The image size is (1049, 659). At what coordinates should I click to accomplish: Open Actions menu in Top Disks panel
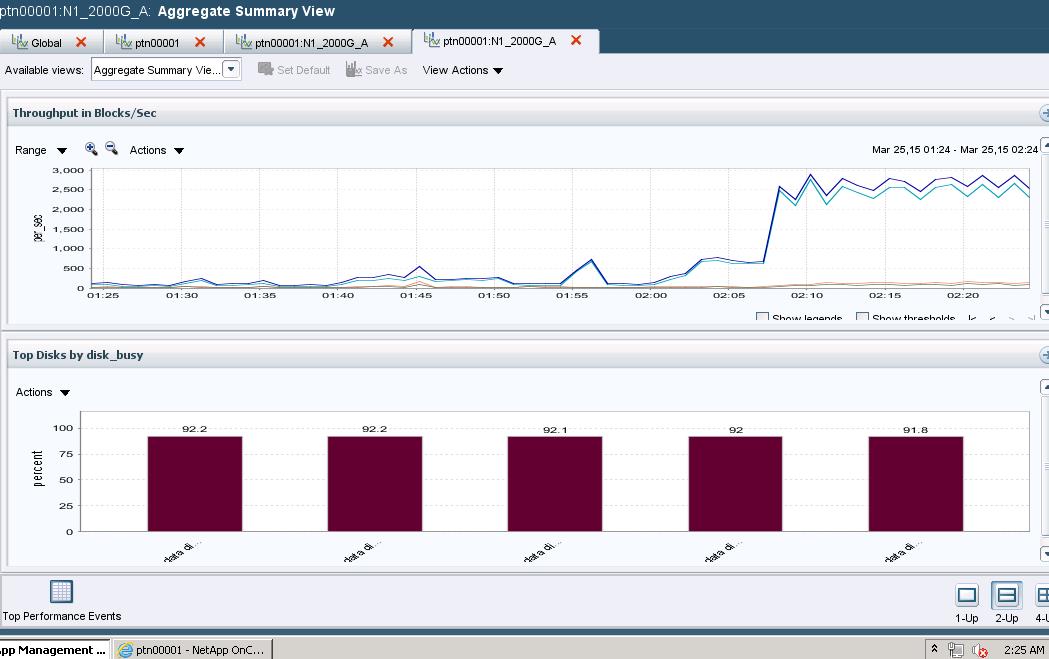click(x=43, y=392)
